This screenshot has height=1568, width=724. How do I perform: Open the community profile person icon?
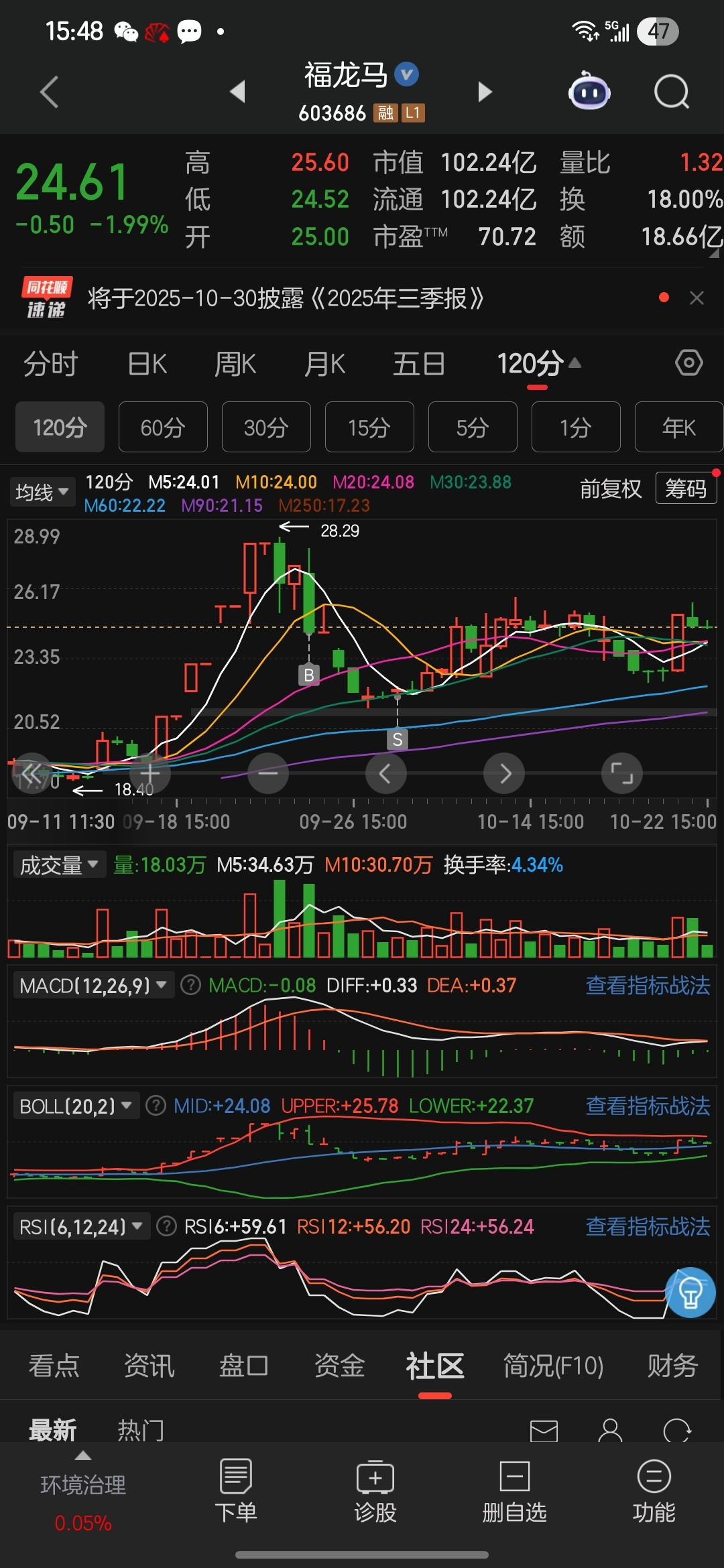(x=610, y=1430)
